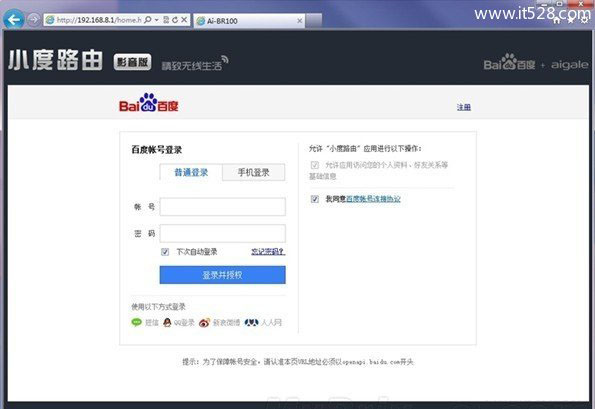
Task: Click the red Baidu logo on login page
Action: pos(149,103)
